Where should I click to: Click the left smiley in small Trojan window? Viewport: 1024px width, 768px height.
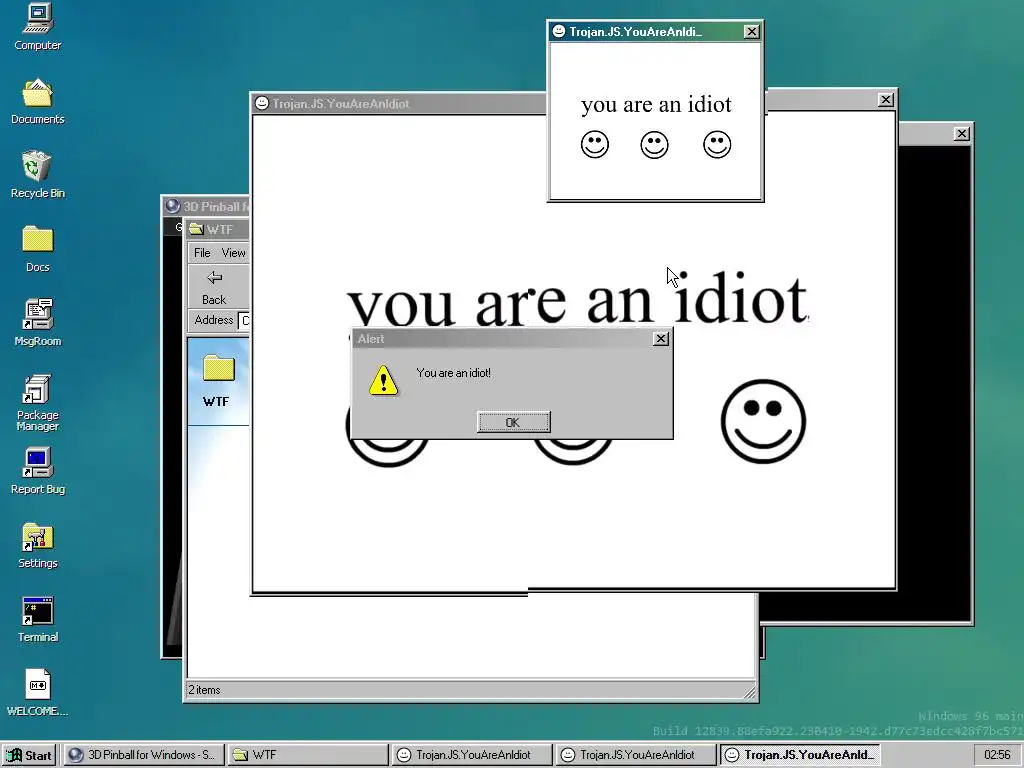(594, 144)
